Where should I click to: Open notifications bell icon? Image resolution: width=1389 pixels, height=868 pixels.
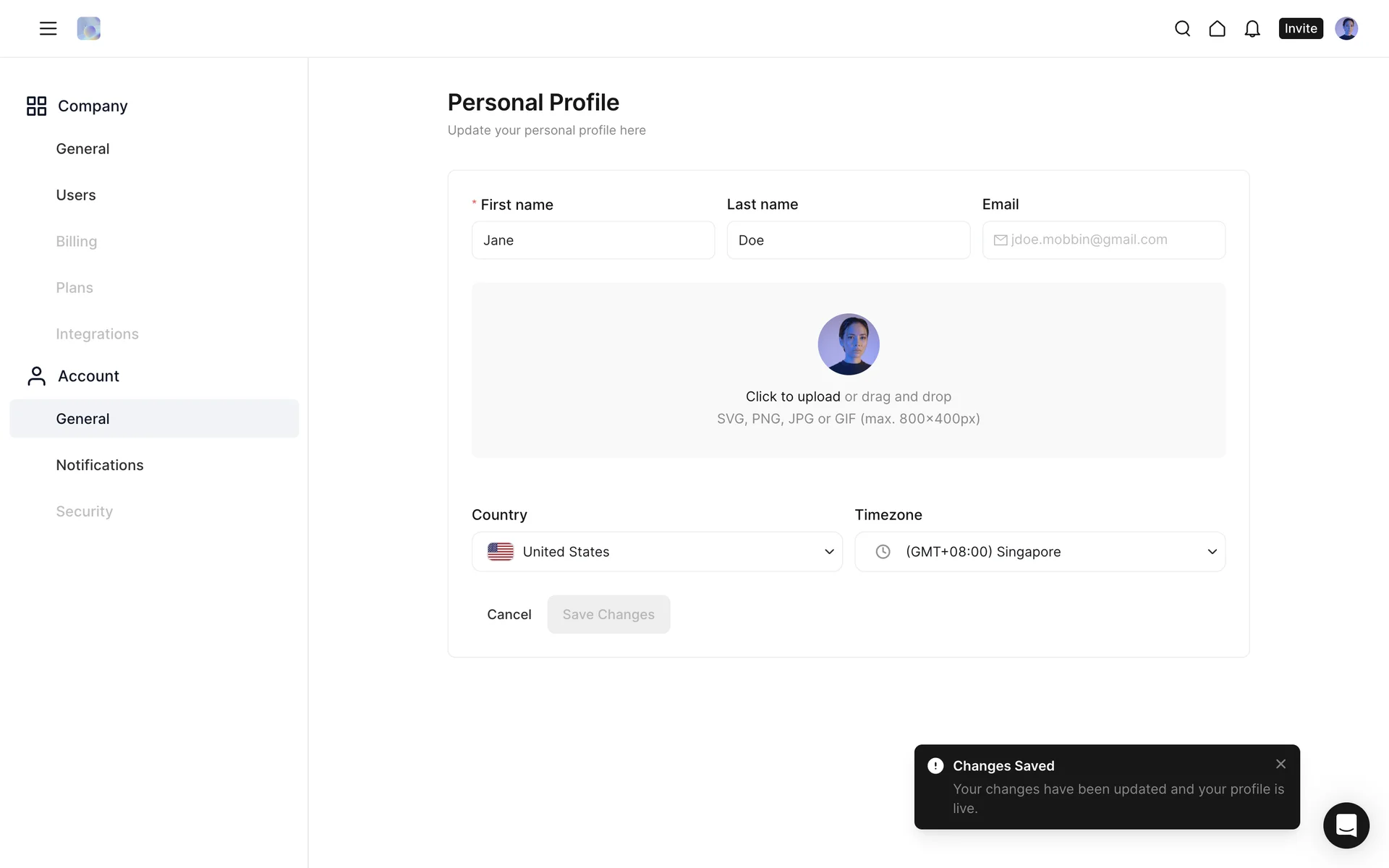pyautogui.click(x=1252, y=28)
